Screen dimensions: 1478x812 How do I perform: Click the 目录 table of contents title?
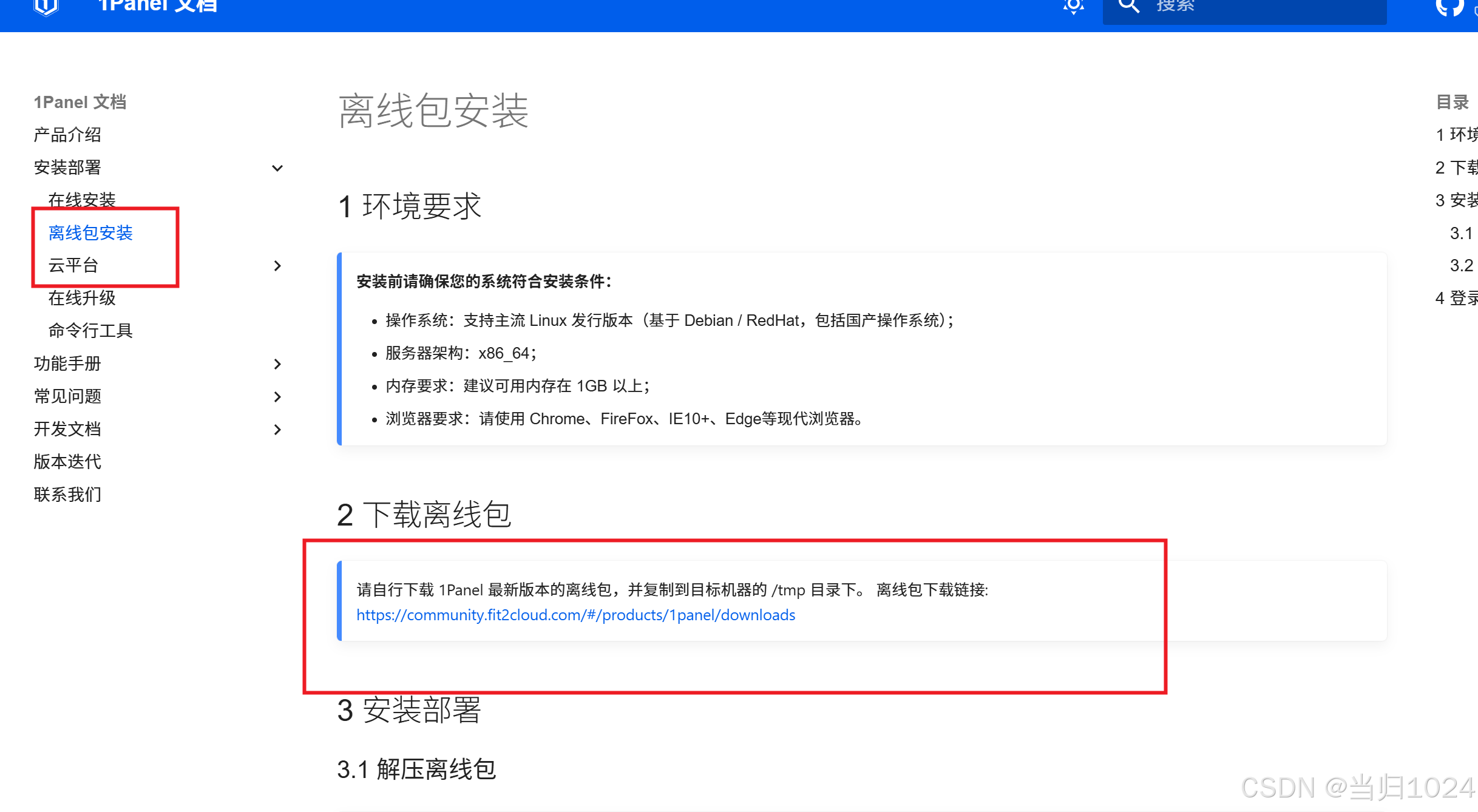[1453, 102]
